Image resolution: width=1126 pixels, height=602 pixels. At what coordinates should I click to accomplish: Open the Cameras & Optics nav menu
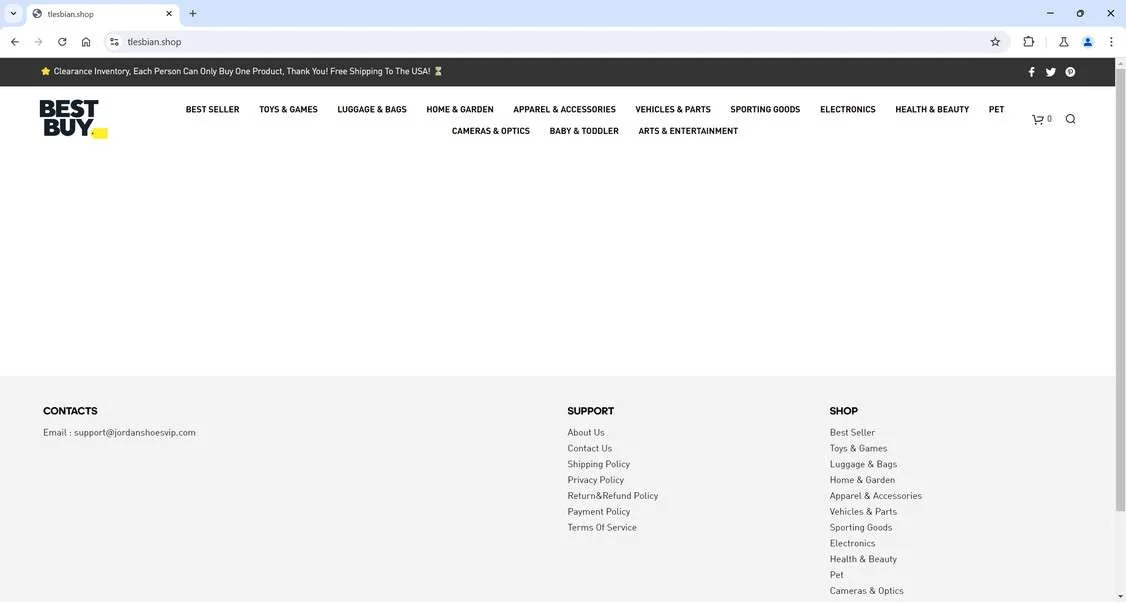(x=490, y=131)
